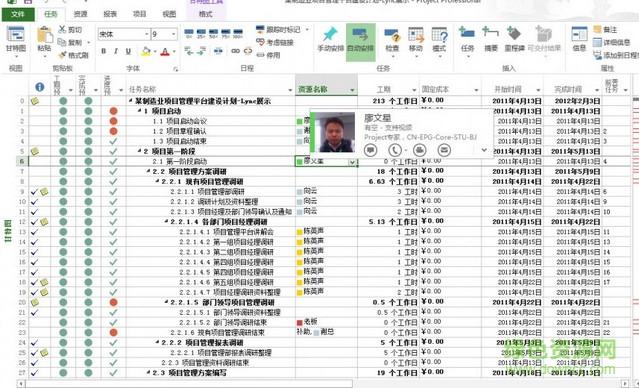Image resolution: width=639 pixels, height=388 pixels.
Task: Click the split task button
Action: [x=218, y=51]
